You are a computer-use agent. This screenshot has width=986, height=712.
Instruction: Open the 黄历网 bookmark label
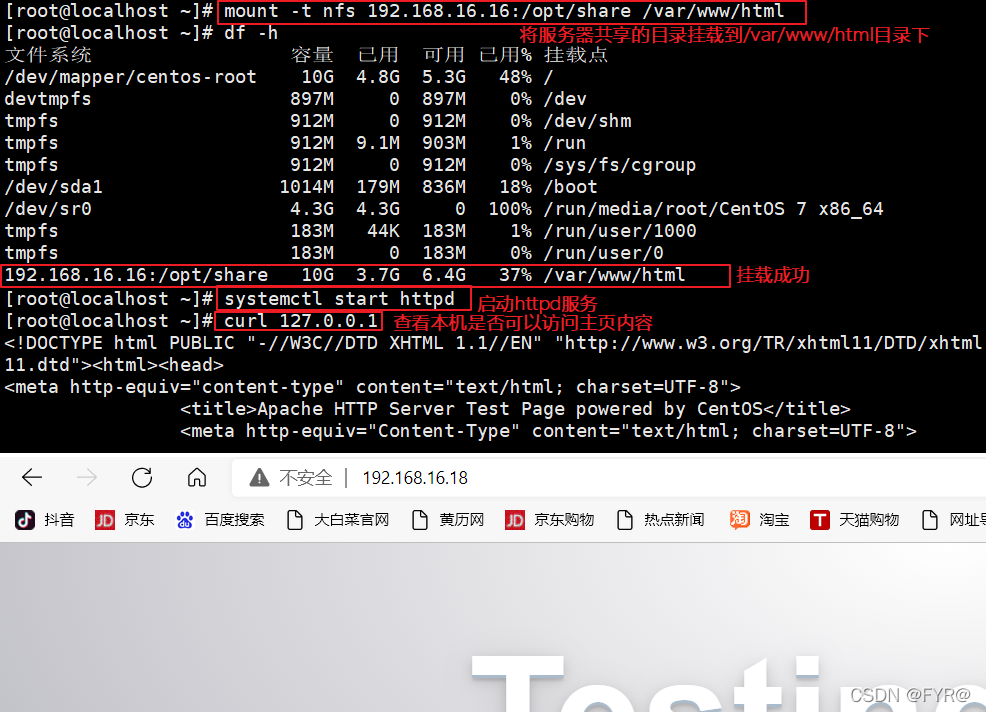tap(462, 520)
